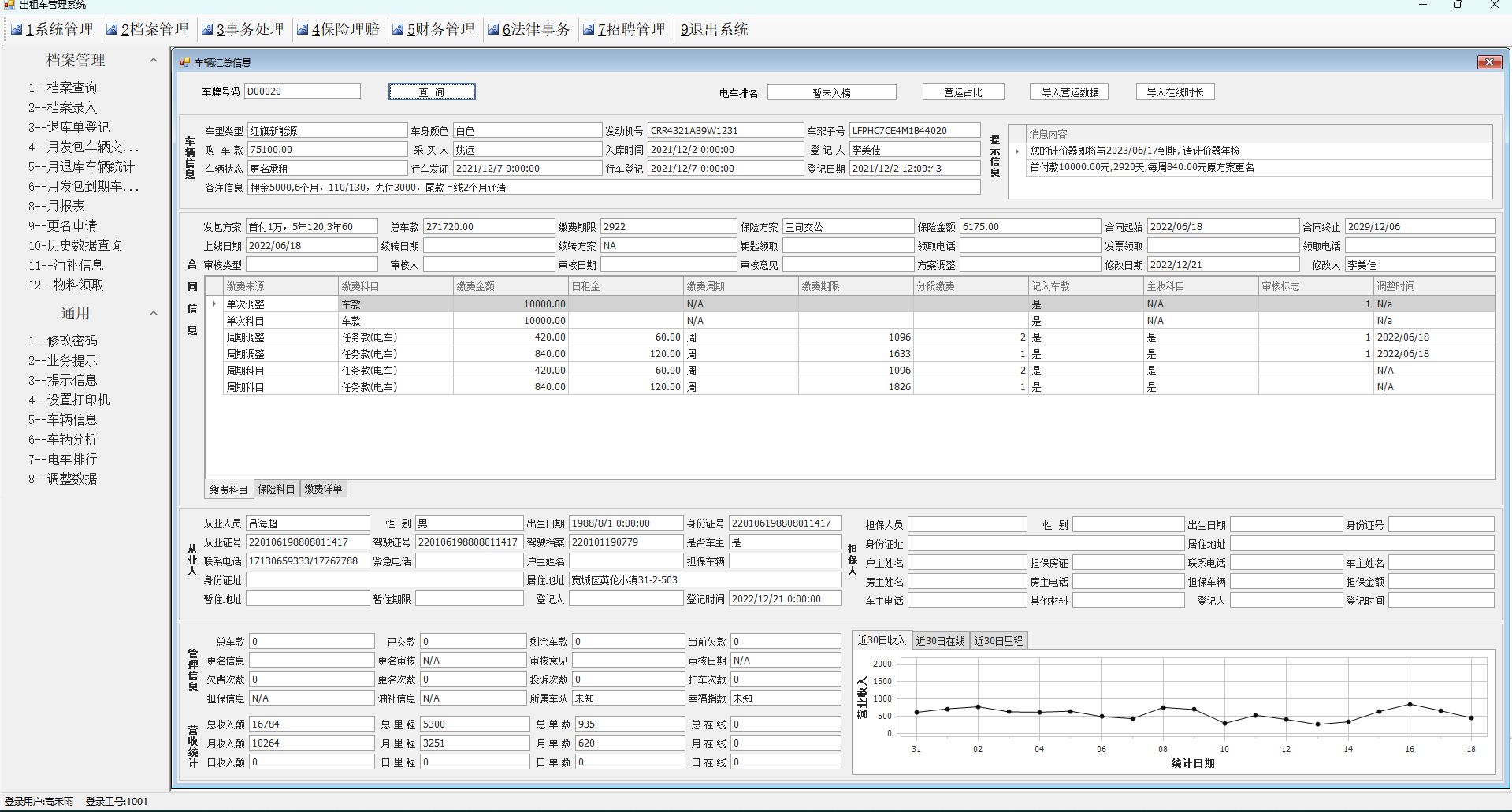The width and height of the screenshot is (1512, 812).
Task: Open 2--业务提示 under 通用
Action: click(x=63, y=360)
